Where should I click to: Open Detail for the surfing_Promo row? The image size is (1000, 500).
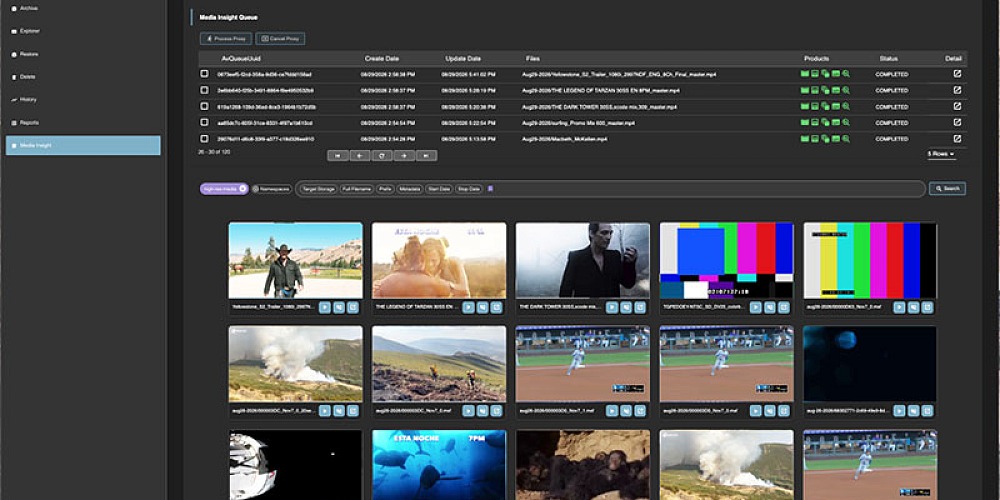coord(957,122)
